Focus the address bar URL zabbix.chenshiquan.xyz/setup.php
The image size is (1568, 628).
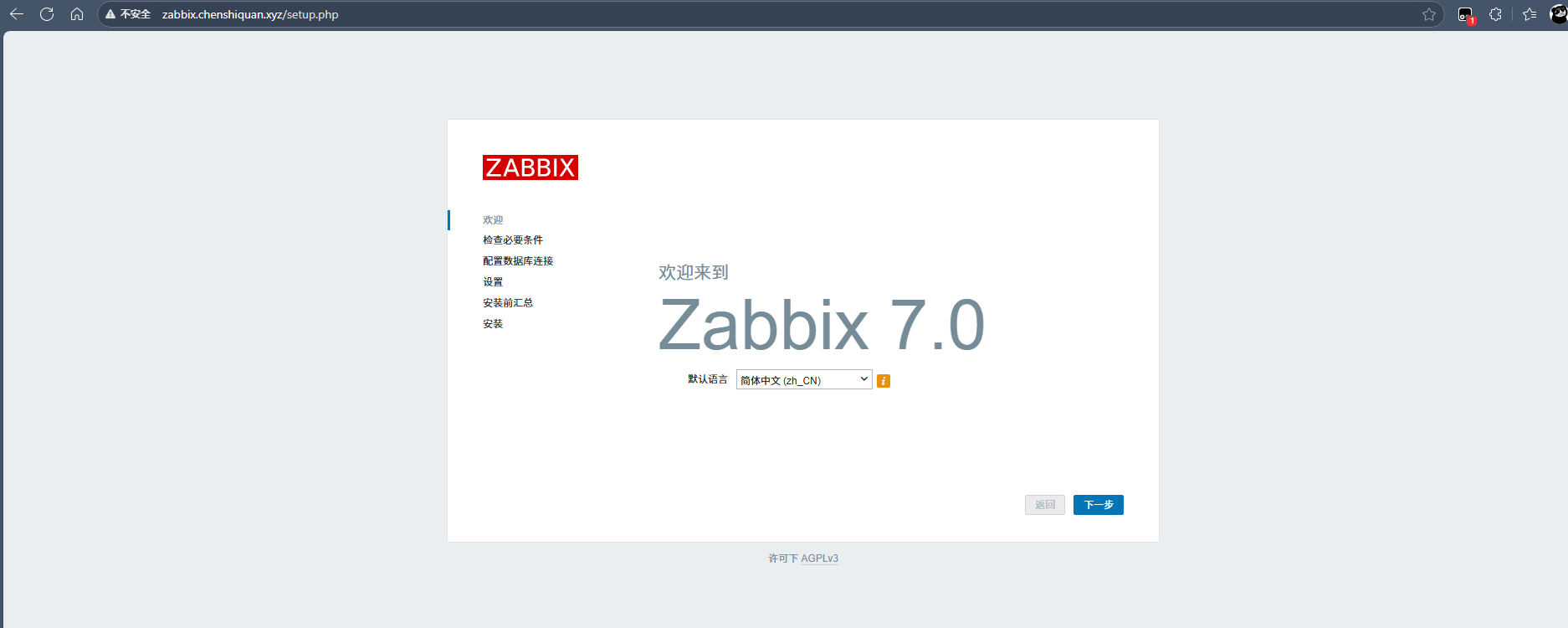coord(250,14)
